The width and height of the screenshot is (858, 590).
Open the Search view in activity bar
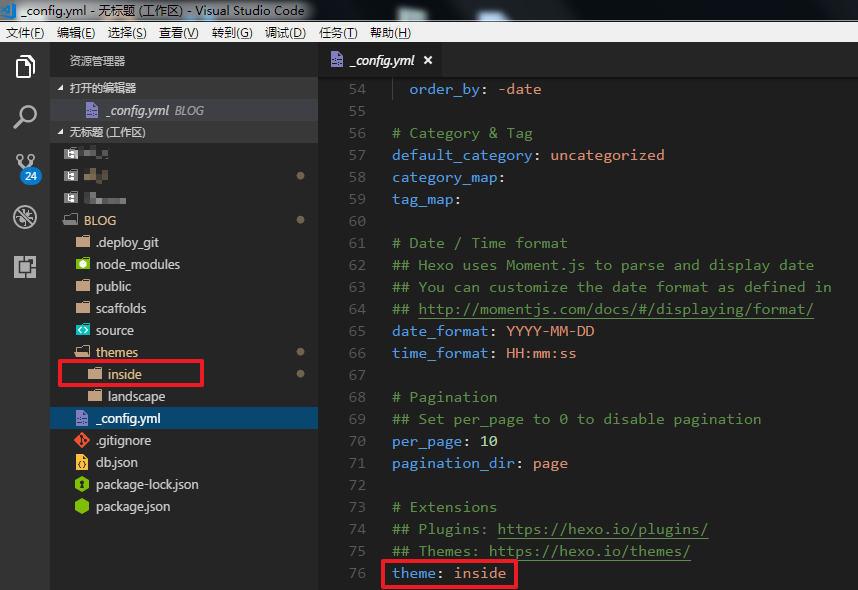(25, 117)
